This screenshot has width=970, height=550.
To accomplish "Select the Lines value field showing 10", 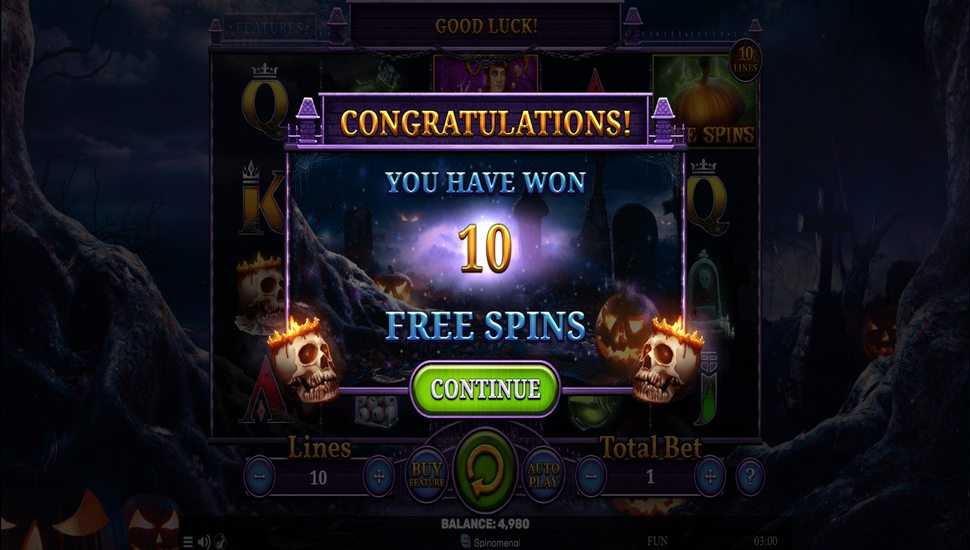I will tap(319, 478).
